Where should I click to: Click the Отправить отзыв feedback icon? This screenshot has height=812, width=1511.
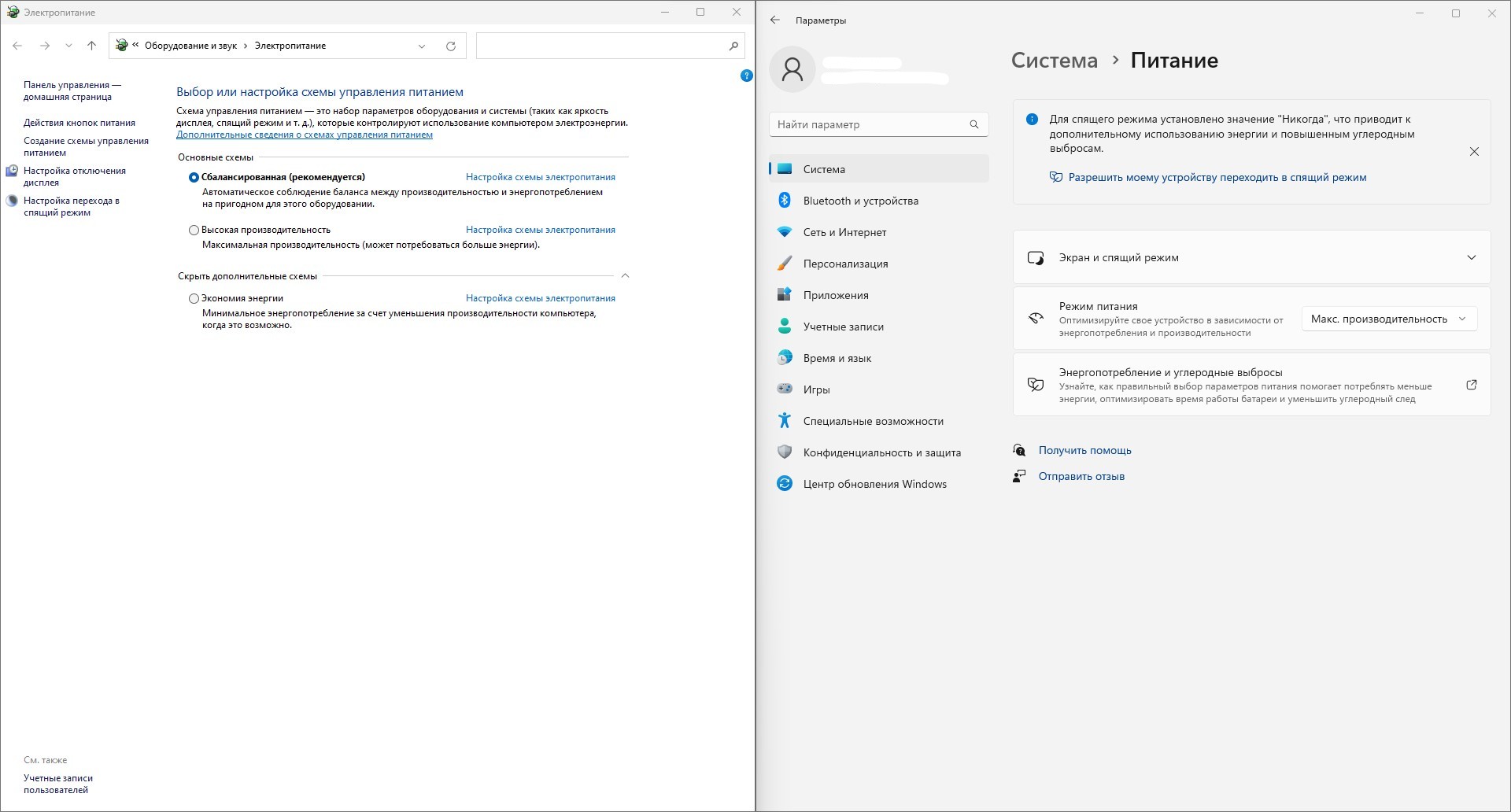click(x=1019, y=476)
